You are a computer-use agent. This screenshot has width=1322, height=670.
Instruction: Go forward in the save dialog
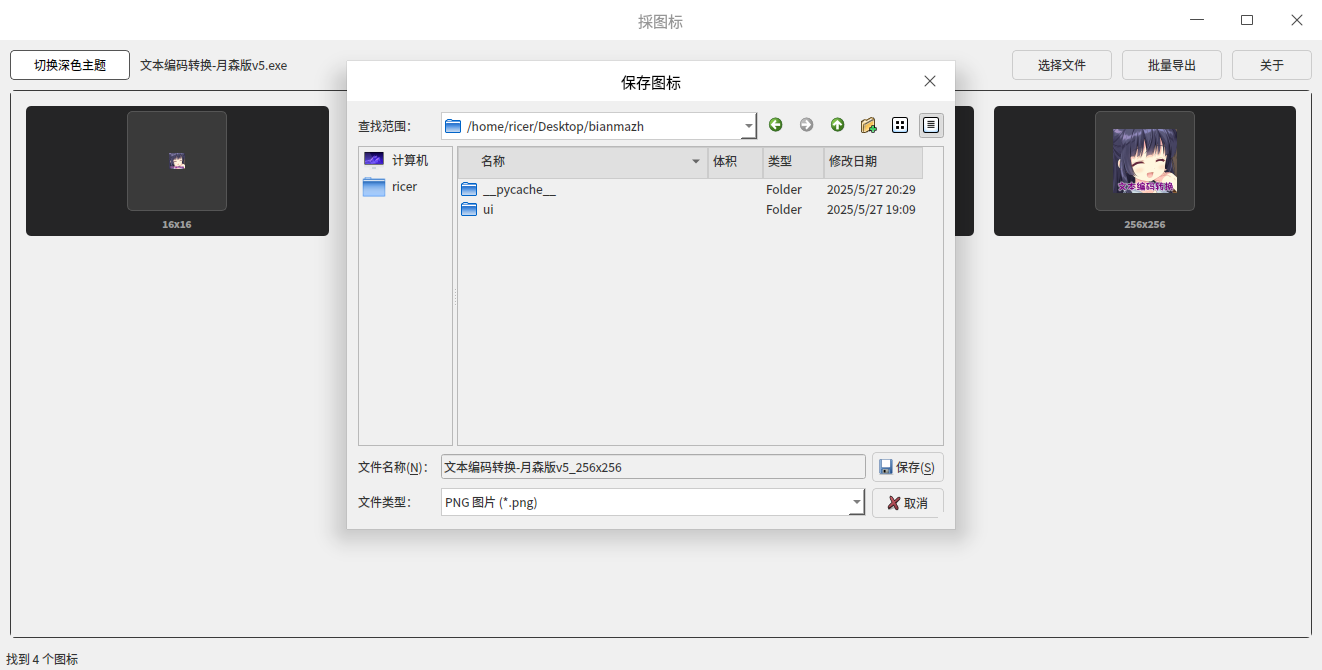click(806, 125)
